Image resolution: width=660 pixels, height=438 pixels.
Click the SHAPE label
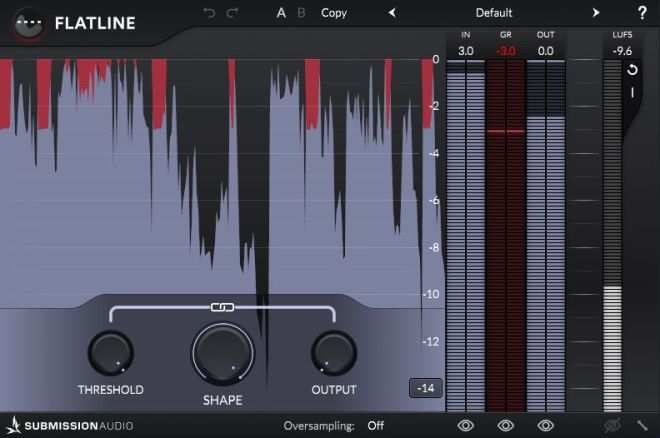point(223,400)
